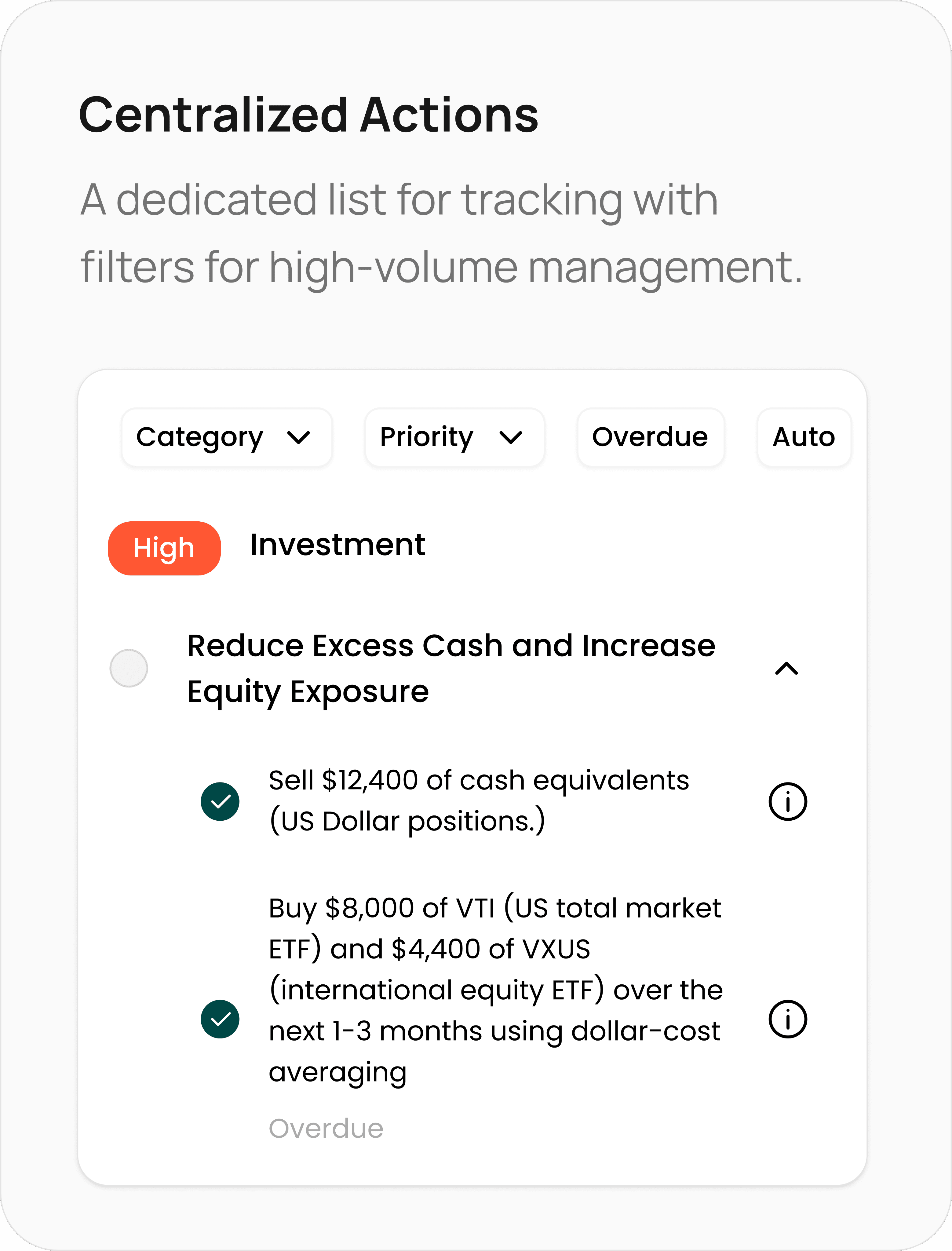Mark Reduce Excess Cash action as complete

[129, 668]
